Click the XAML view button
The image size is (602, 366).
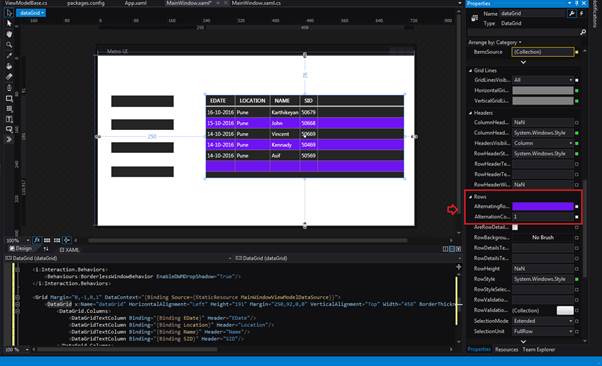coord(69,249)
